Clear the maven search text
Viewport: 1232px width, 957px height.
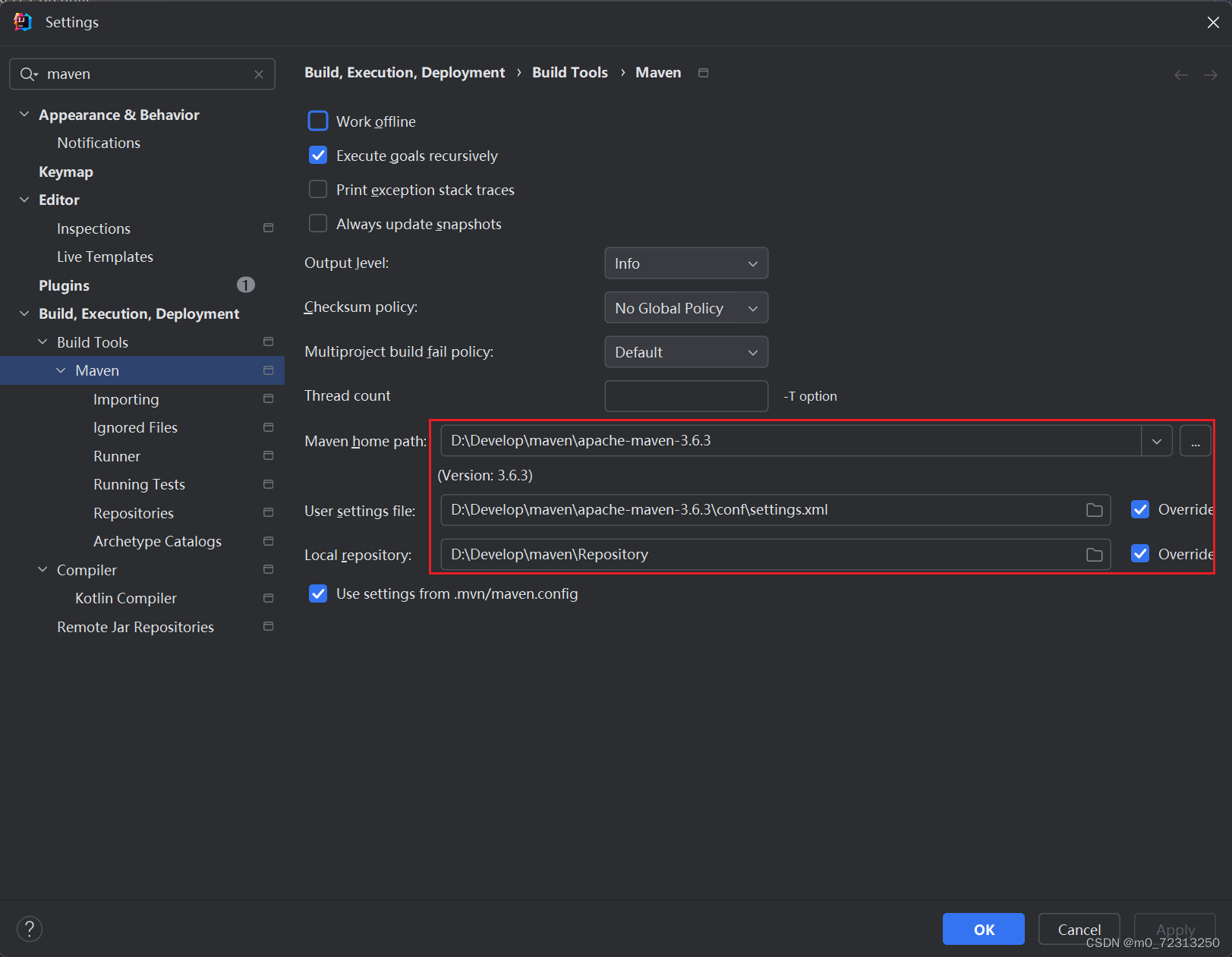[x=259, y=74]
